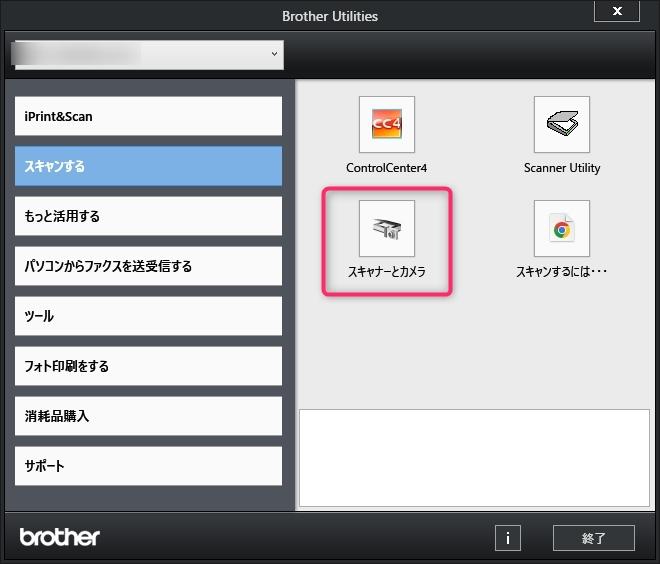The height and width of the screenshot is (564, 660).
Task: Open the もっと活用する category
Action: click(x=148, y=216)
